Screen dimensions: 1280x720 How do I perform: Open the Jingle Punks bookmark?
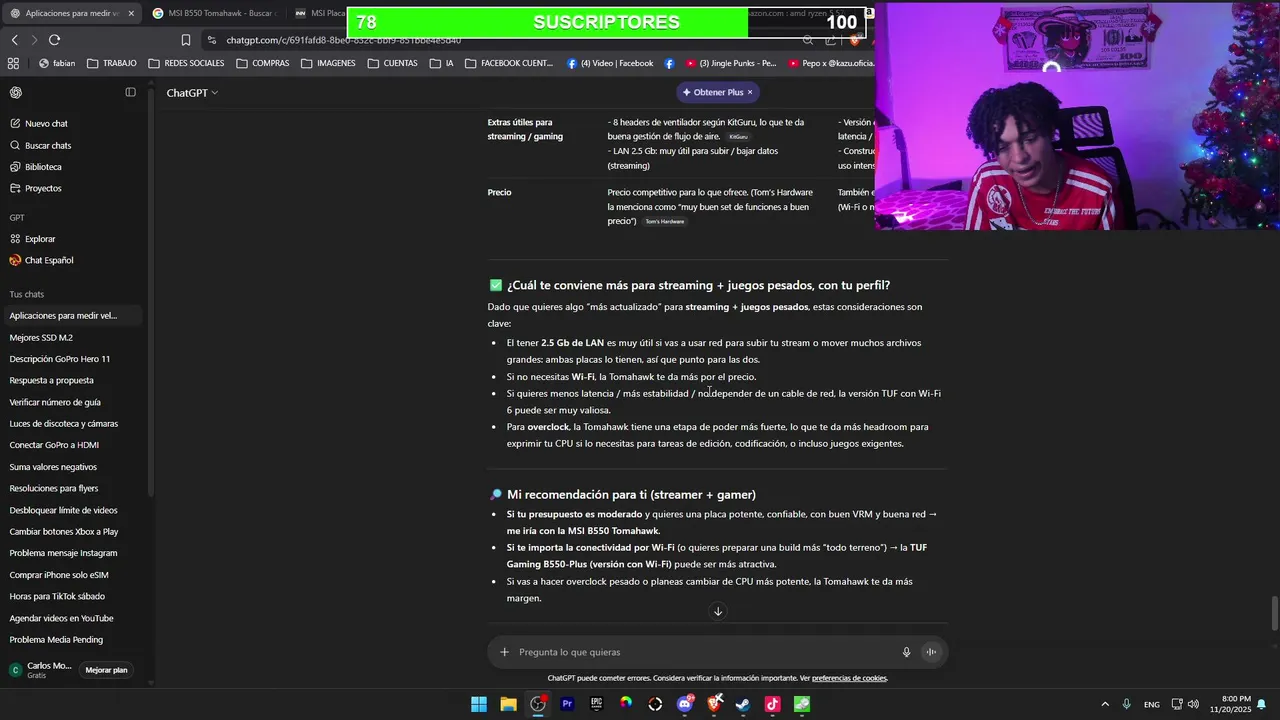tap(730, 63)
